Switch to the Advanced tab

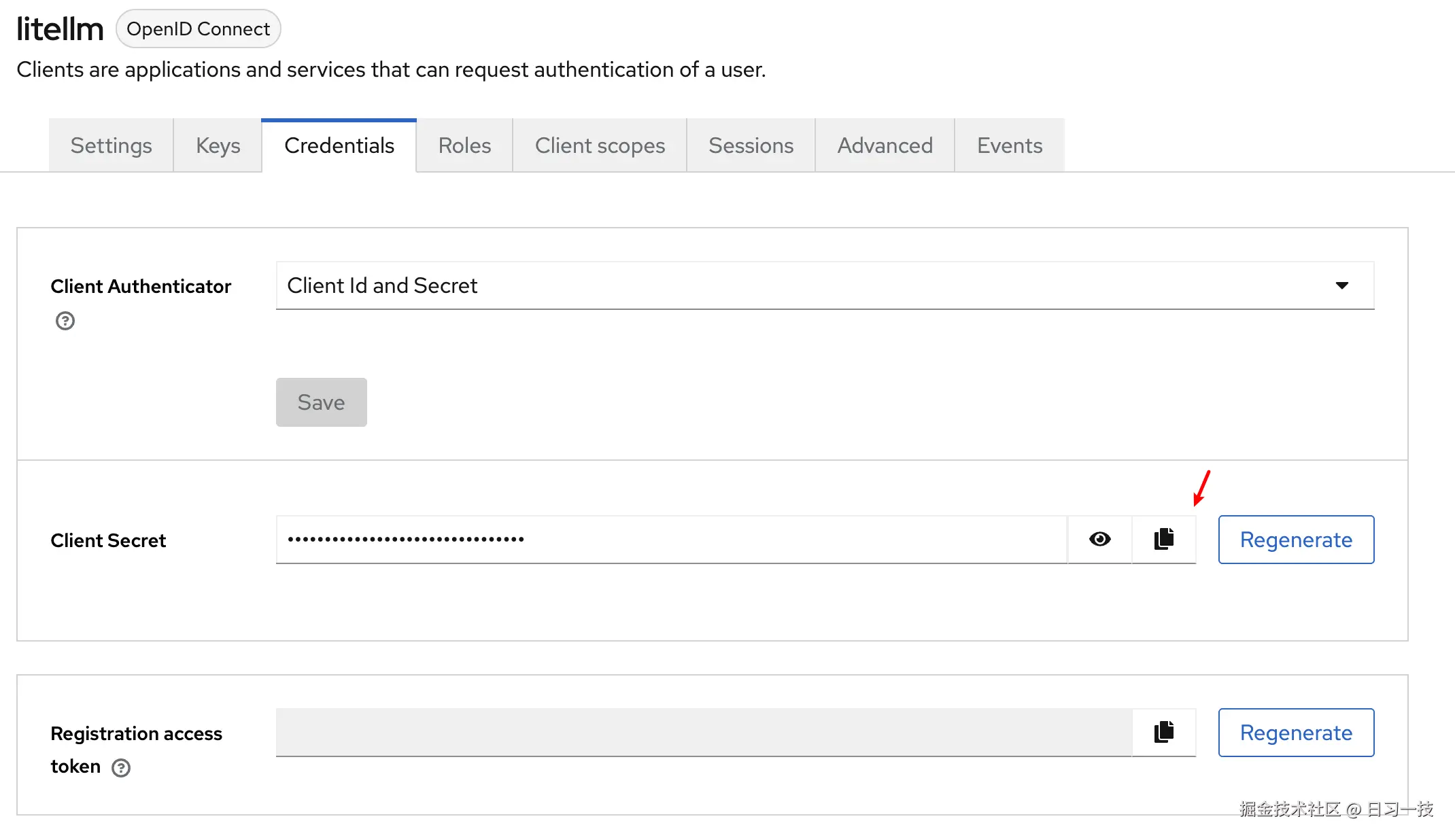(x=885, y=145)
